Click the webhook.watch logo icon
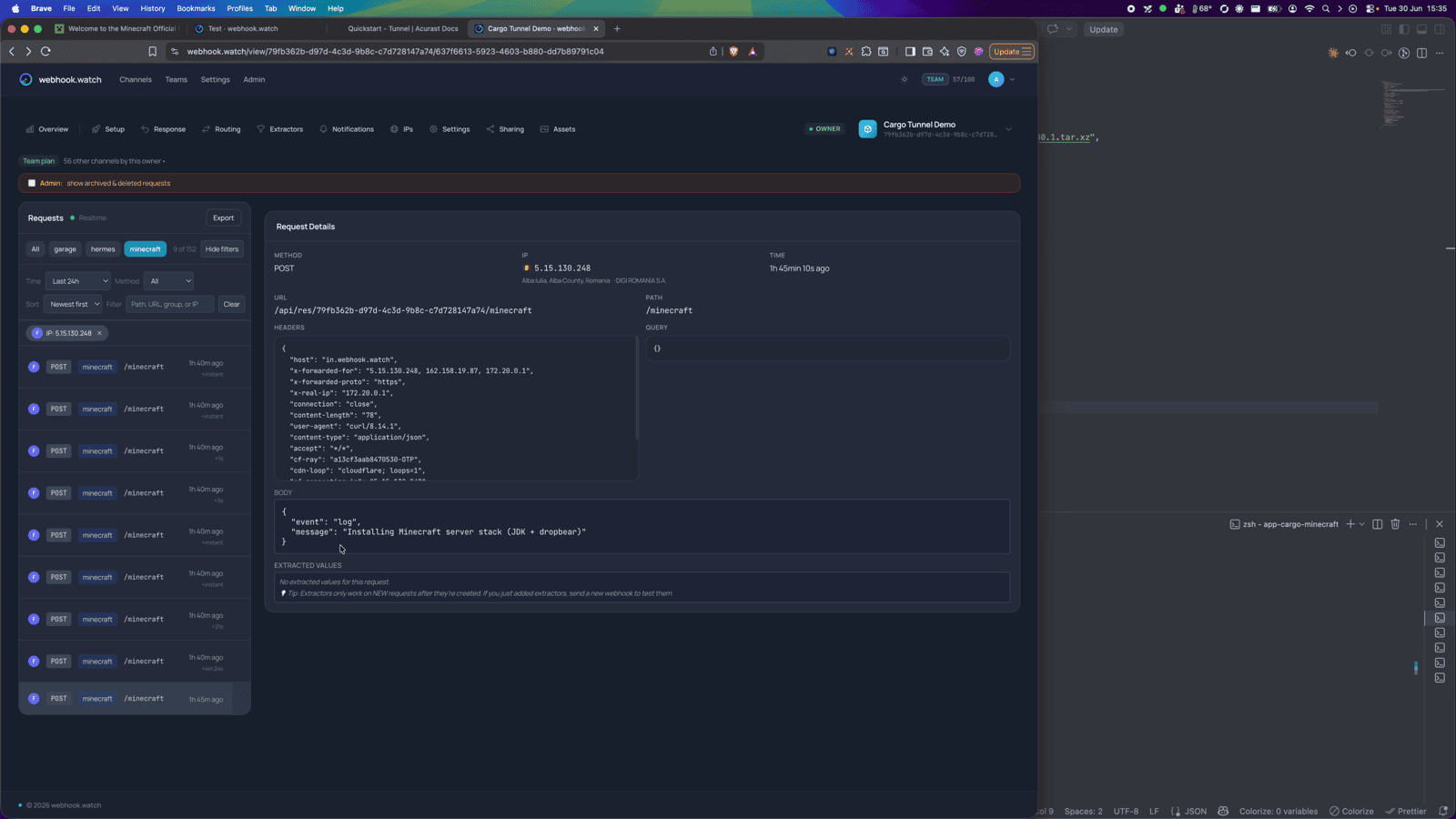This screenshot has height=819, width=1456. (25, 79)
